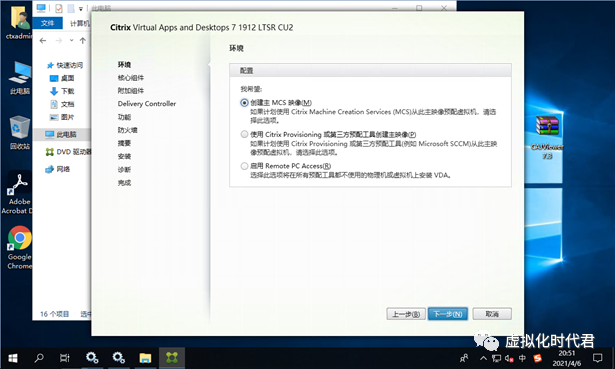
Task: Open the Google Chrome desktop icon
Action: point(19,247)
